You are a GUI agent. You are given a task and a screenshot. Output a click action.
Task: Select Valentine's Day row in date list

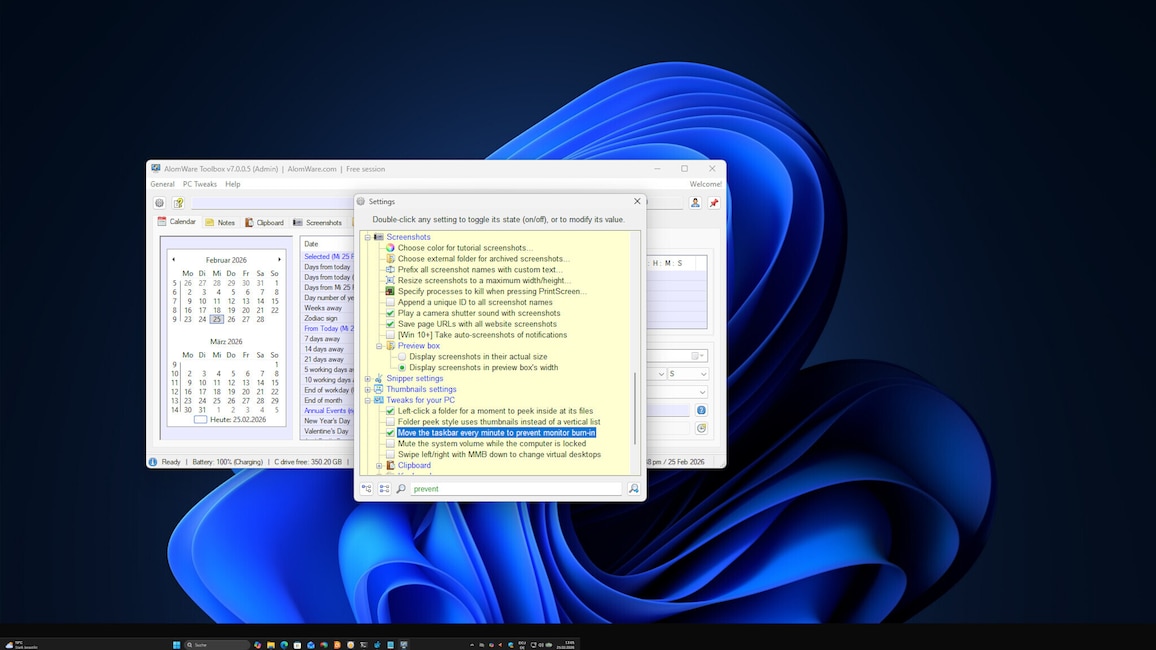[327, 431]
